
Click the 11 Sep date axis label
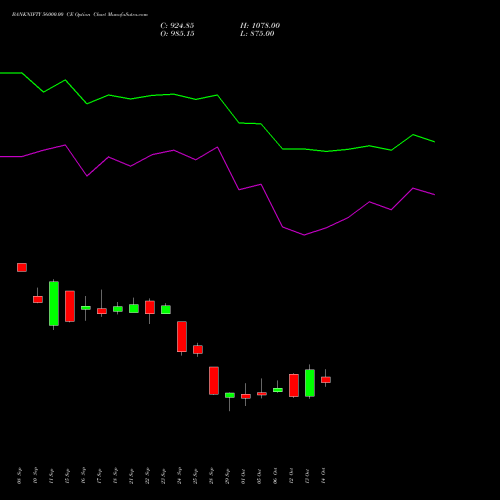point(51,476)
